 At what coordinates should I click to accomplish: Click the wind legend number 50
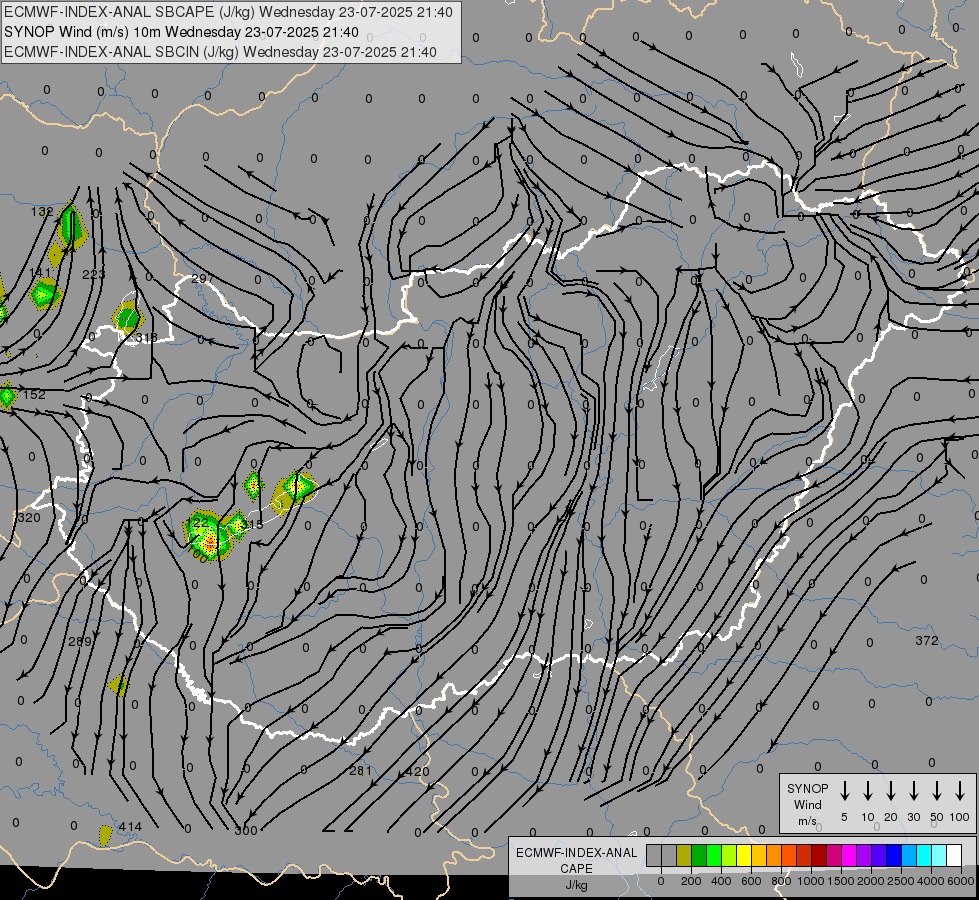coord(937,817)
